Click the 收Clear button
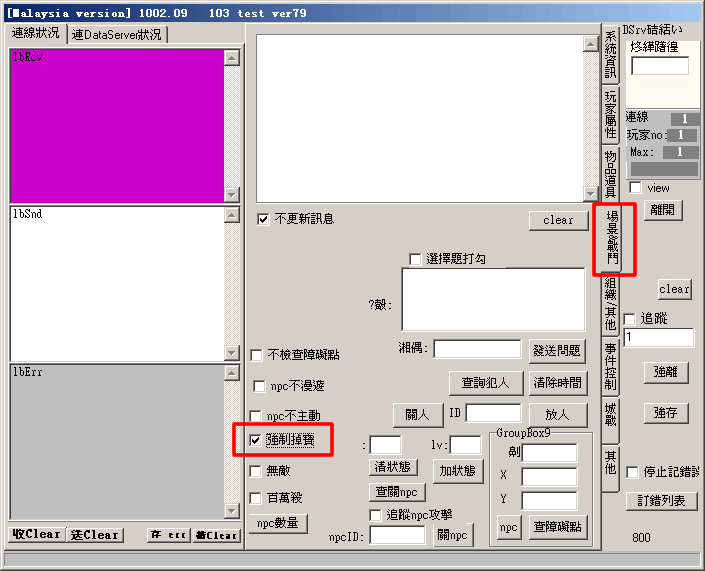This screenshot has width=705, height=571. pos(37,535)
